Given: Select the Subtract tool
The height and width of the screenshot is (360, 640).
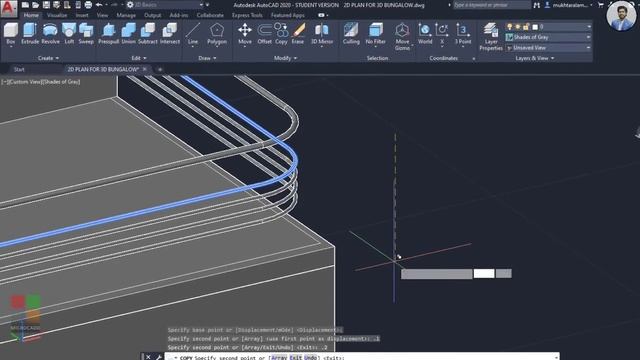Looking at the screenshot, I should (x=148, y=33).
